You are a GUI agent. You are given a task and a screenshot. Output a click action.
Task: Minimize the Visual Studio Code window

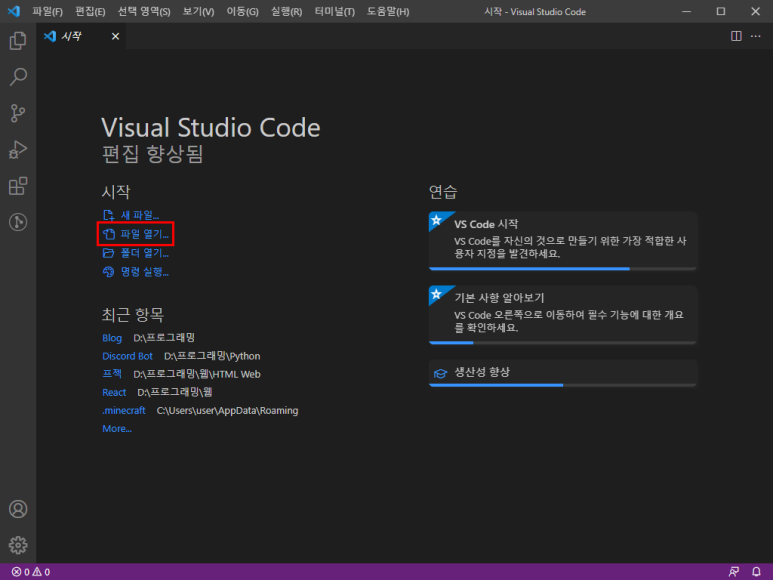(686, 11)
